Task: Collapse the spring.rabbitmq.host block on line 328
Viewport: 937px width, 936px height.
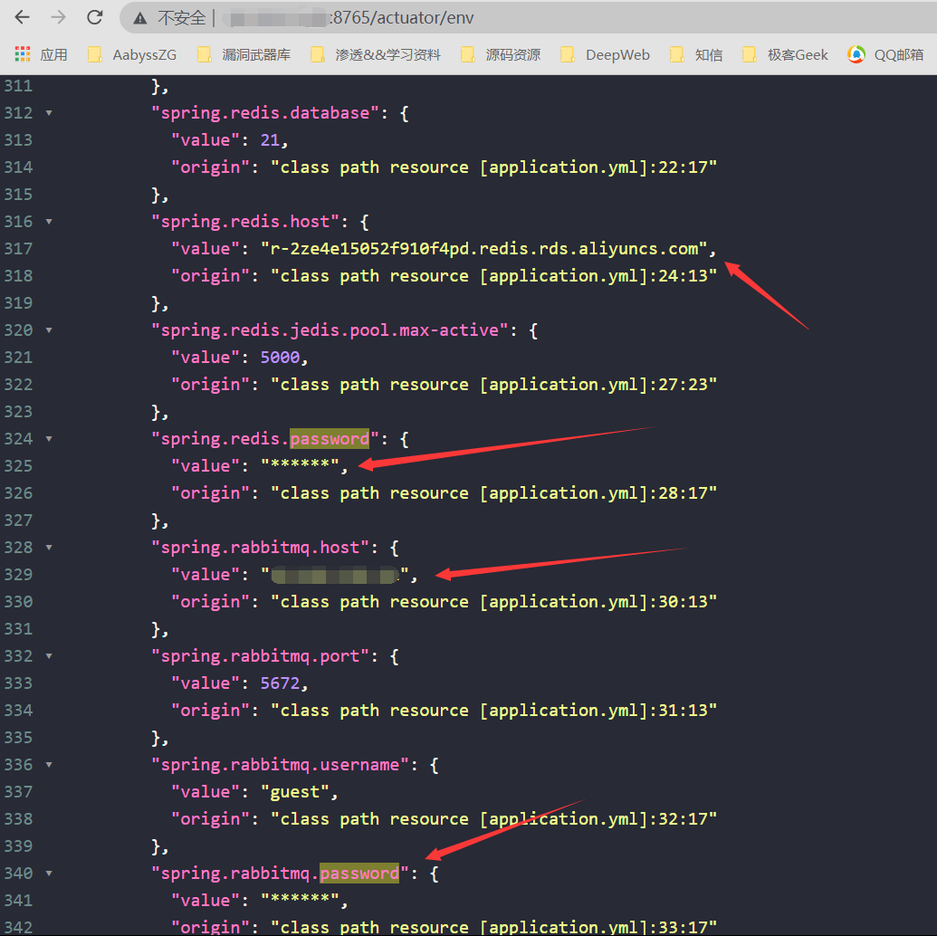Action: click(x=49, y=547)
